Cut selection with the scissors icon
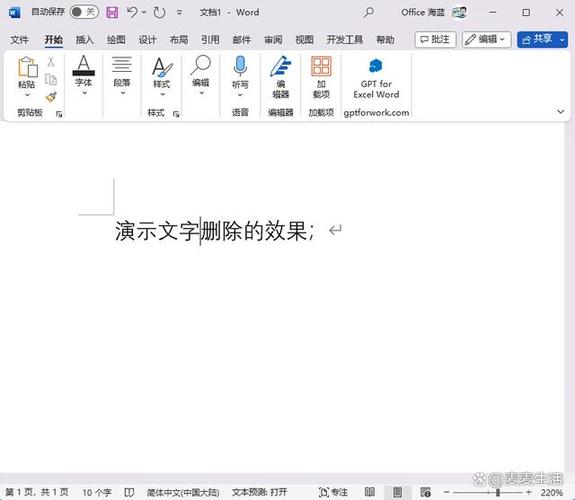The image size is (575, 500). click(51, 62)
